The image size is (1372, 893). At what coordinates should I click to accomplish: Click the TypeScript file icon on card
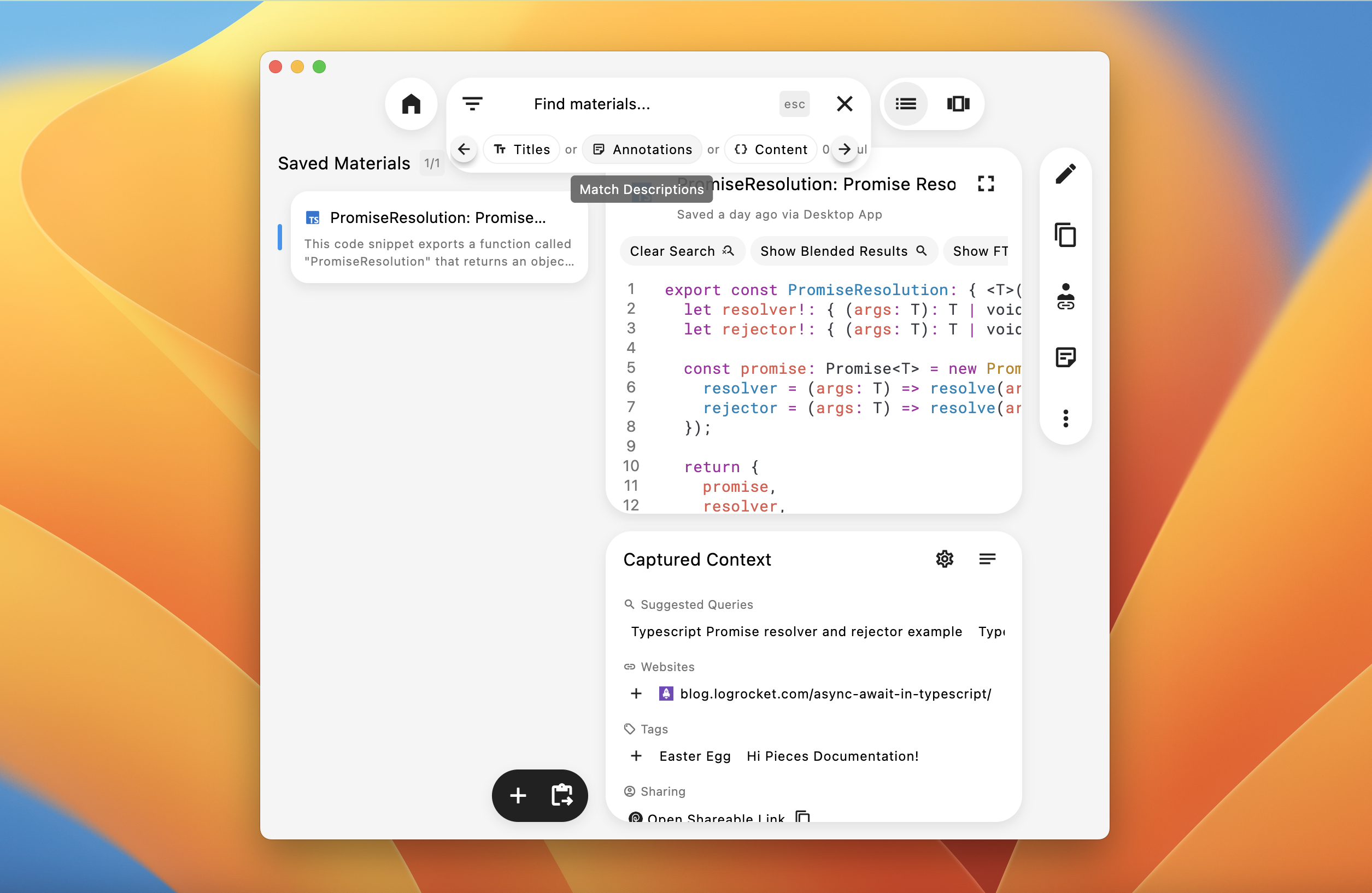point(313,218)
